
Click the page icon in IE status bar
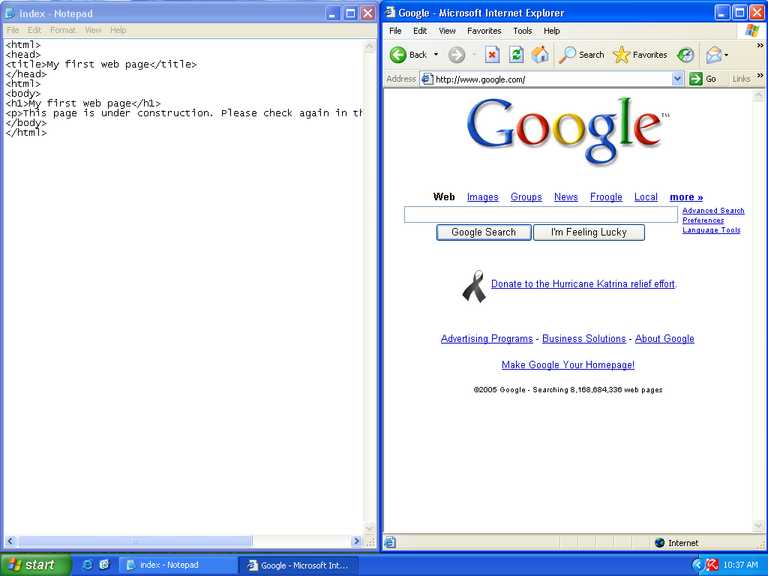(x=390, y=542)
